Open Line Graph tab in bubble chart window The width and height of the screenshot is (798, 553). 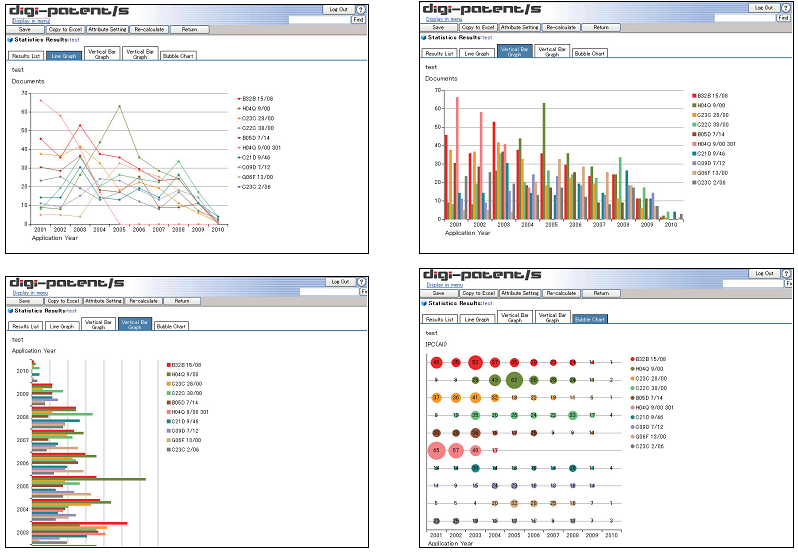coord(477,319)
